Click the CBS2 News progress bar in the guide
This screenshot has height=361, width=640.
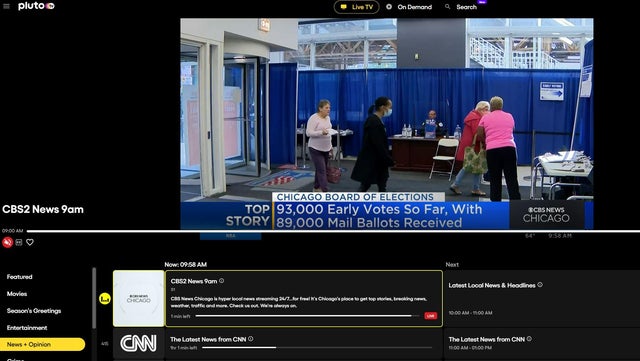point(307,316)
